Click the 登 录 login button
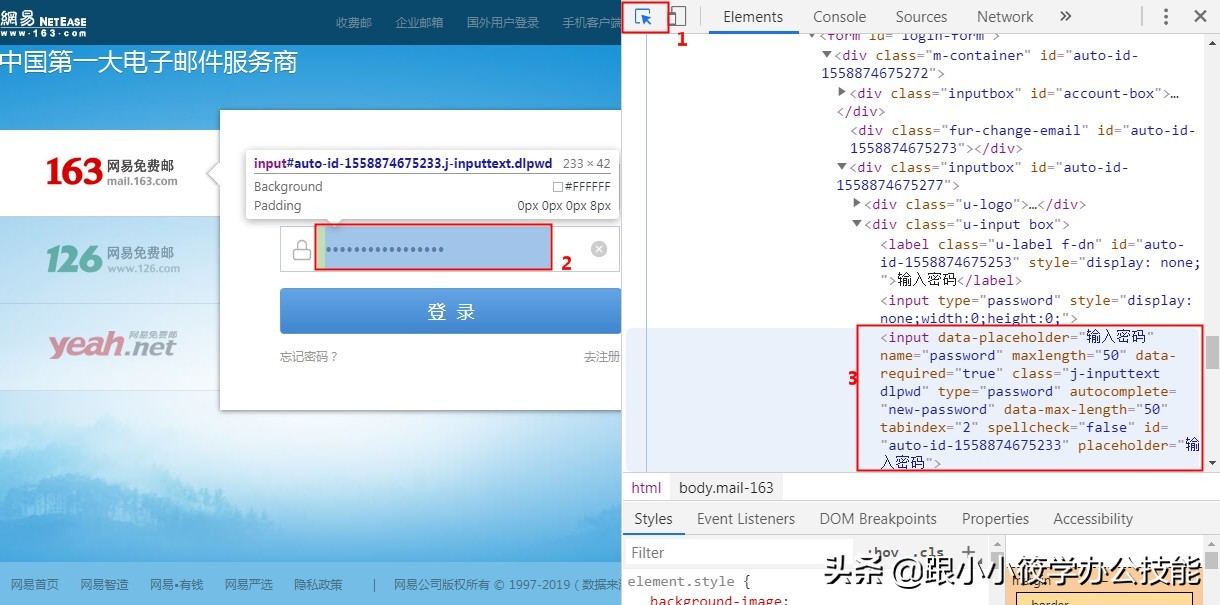This screenshot has width=1220, height=605. point(449,311)
